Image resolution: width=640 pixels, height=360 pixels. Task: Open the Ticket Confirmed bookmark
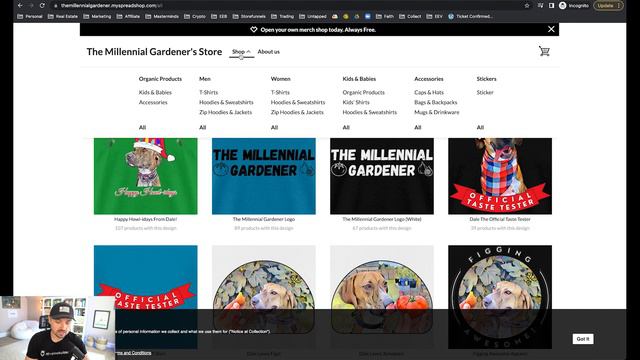[470, 16]
